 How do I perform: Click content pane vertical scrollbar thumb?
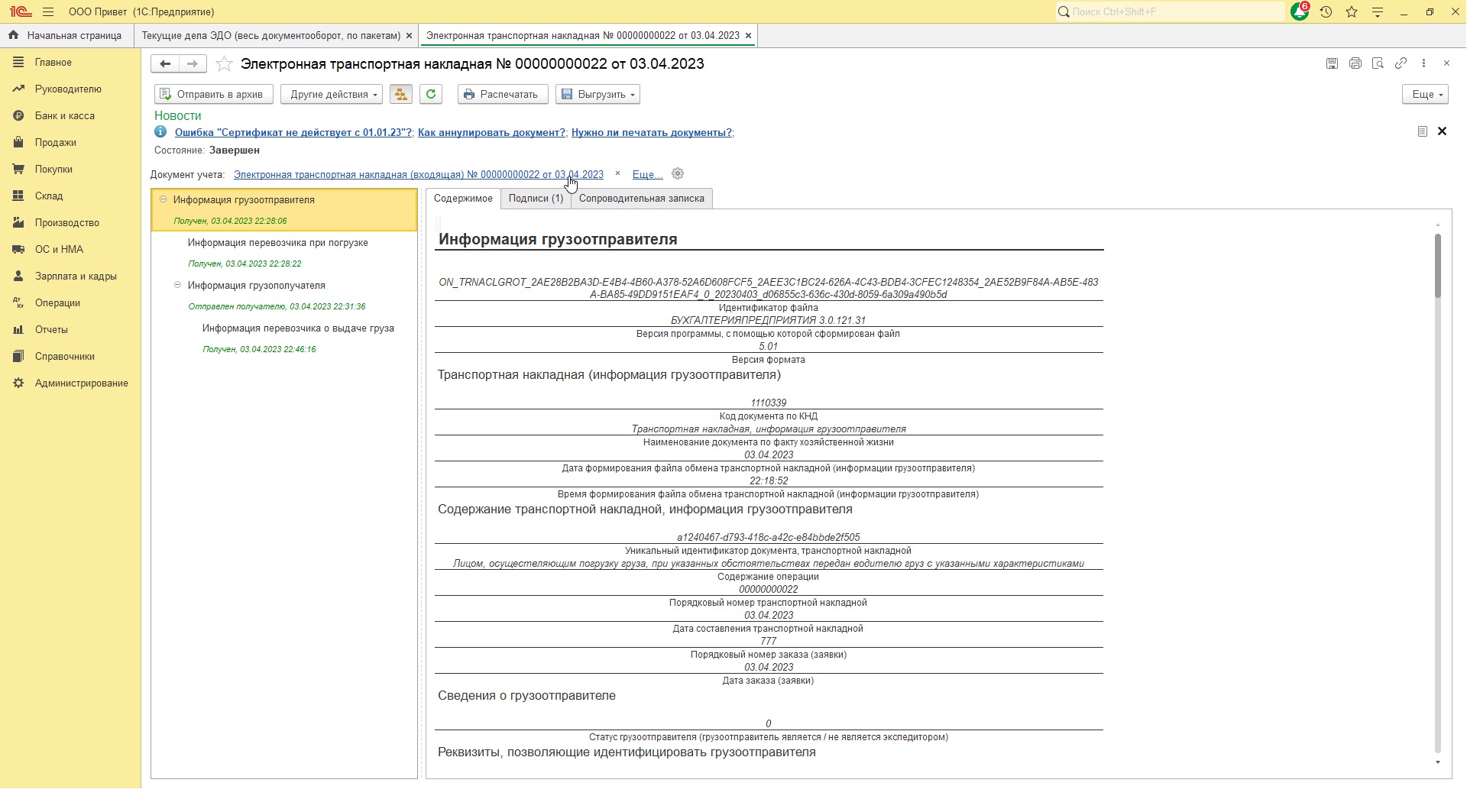coord(1437,266)
